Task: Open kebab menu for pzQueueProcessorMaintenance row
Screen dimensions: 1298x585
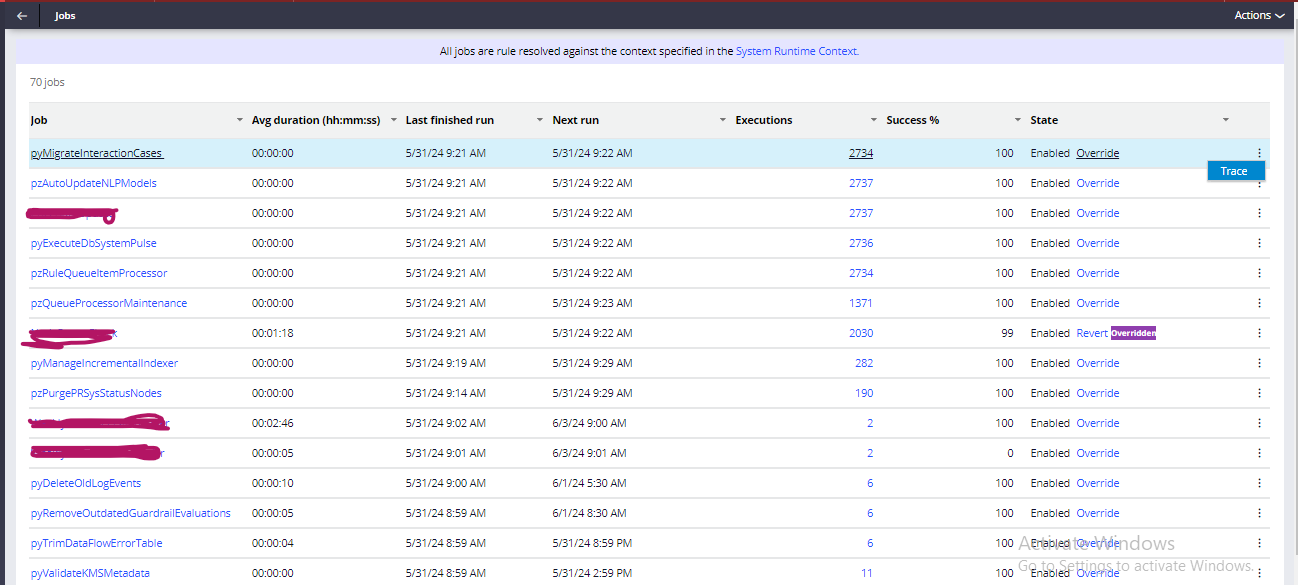Action: pyautogui.click(x=1259, y=303)
